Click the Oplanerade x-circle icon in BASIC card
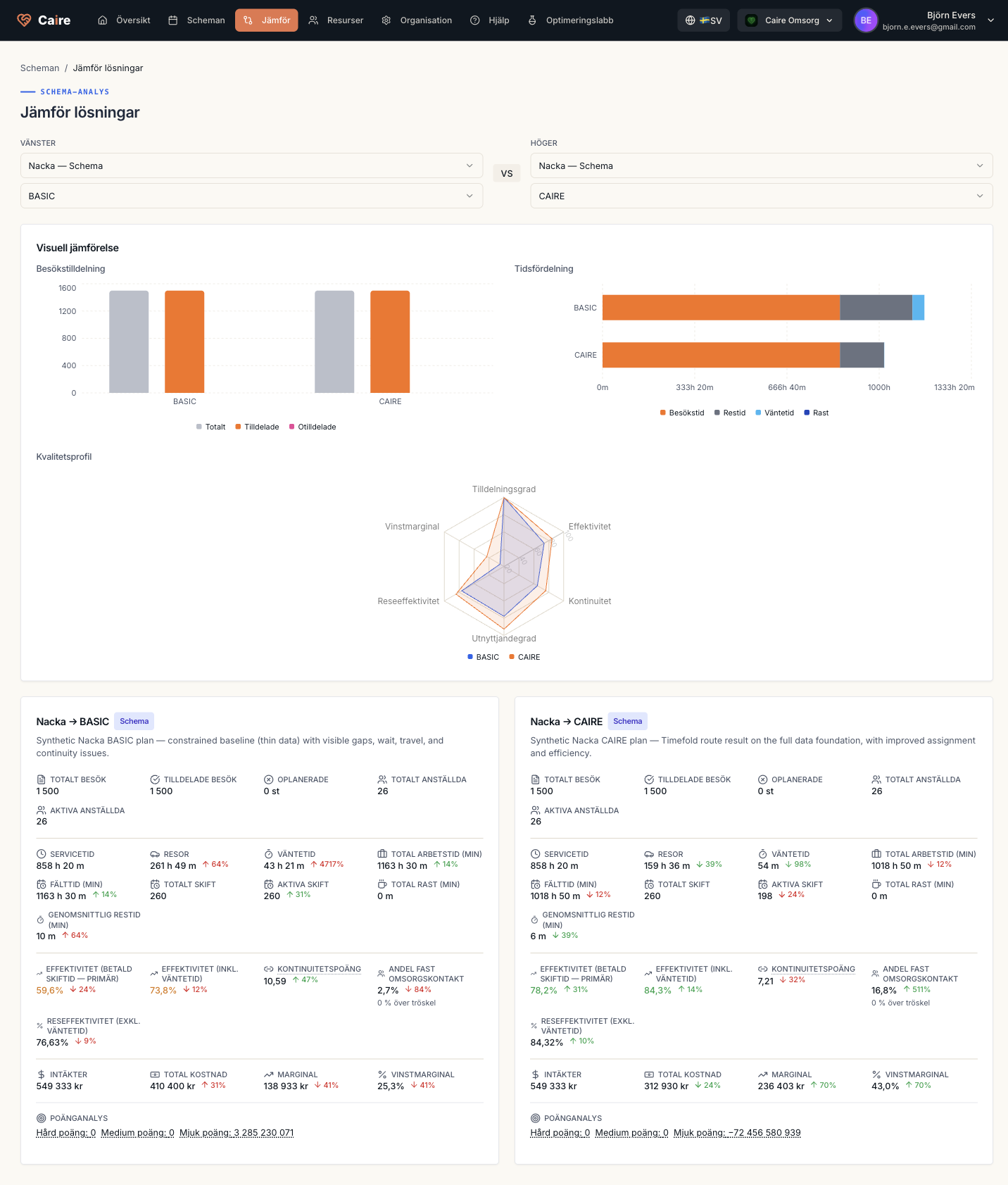The image size is (1008, 1185). tap(268, 779)
